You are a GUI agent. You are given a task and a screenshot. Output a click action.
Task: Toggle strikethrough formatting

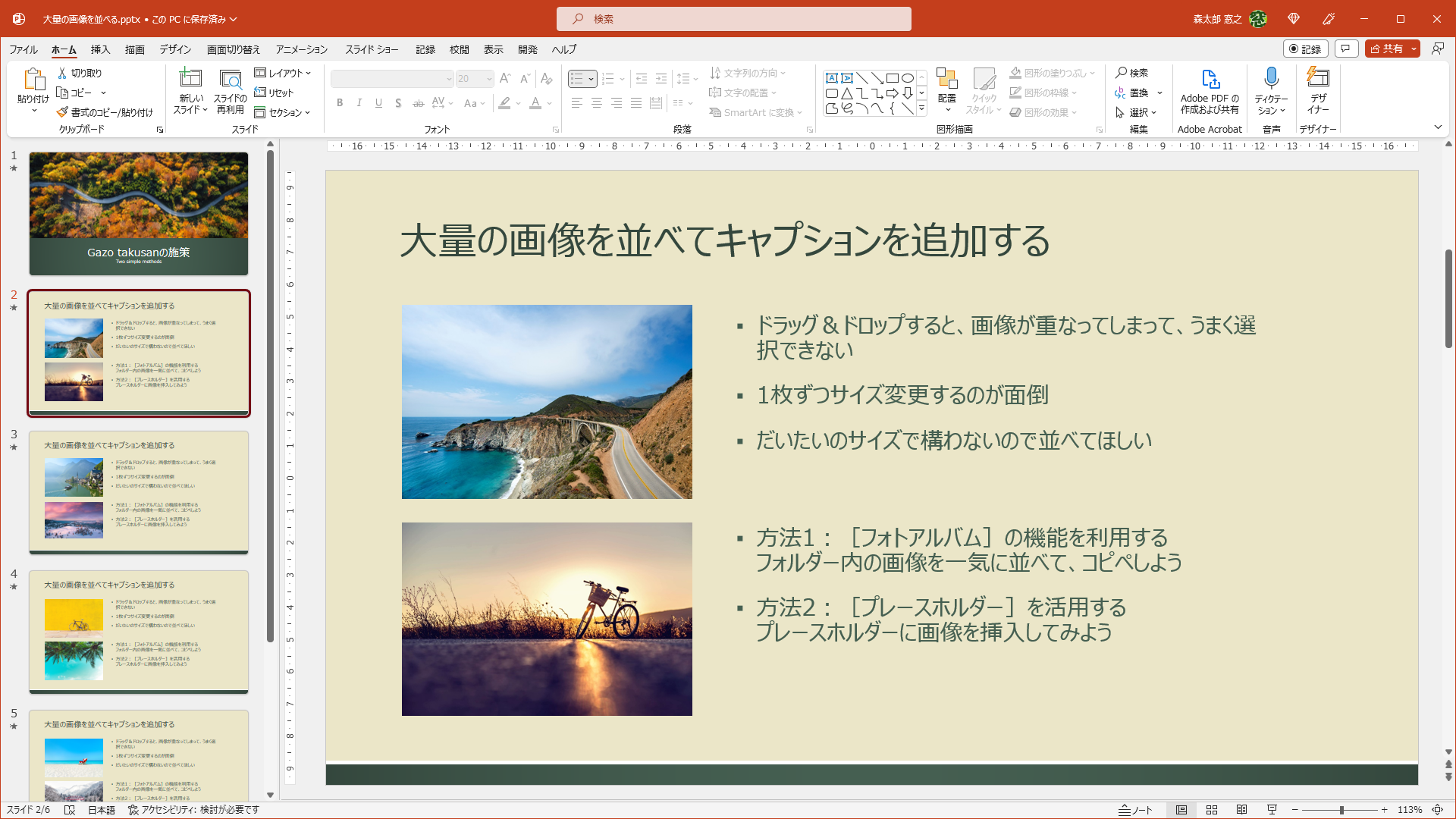click(x=417, y=103)
